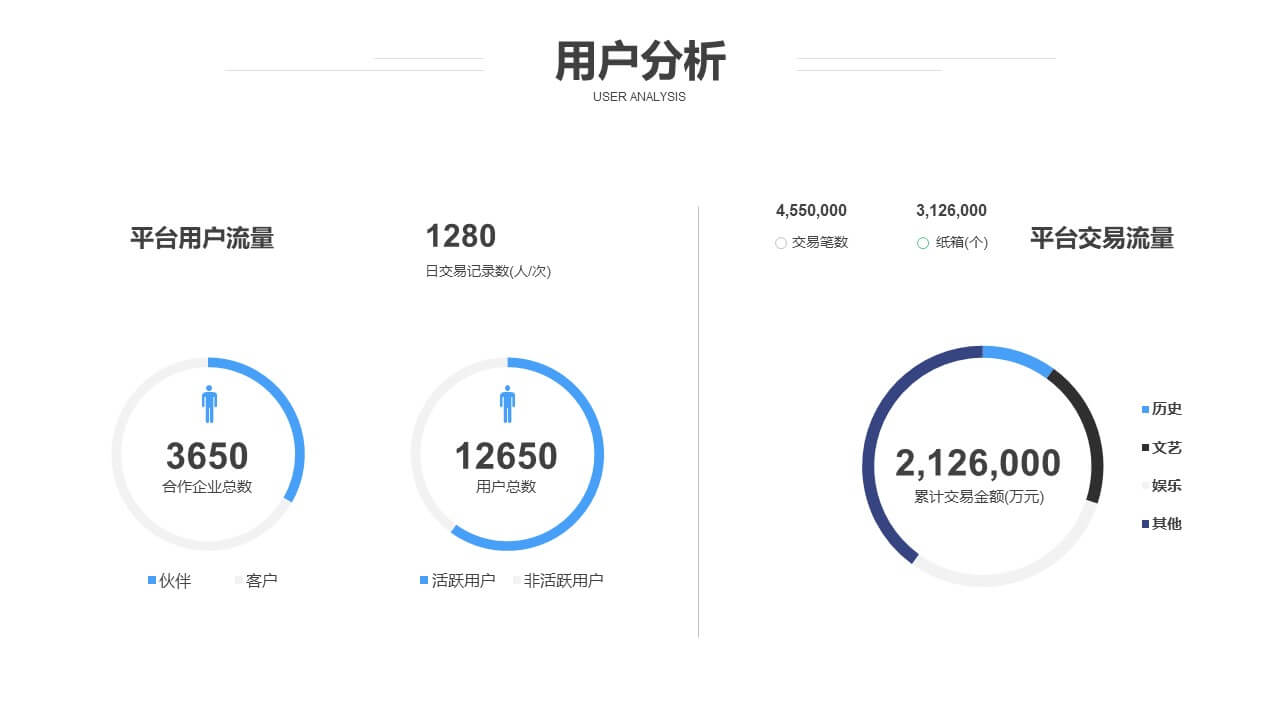This screenshot has width=1280, height=720.
Task: Click the navy legend square for 其他
Action: (x=1145, y=524)
